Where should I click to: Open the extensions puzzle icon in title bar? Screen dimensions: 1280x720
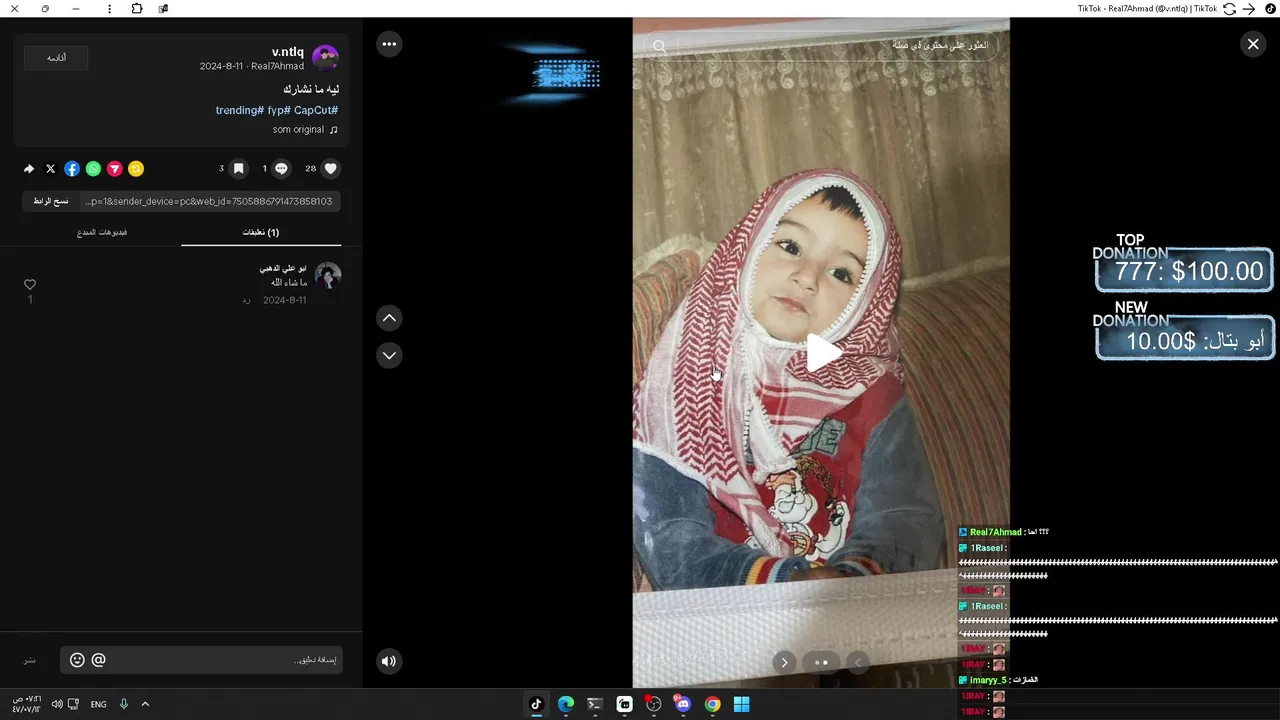coord(137,9)
